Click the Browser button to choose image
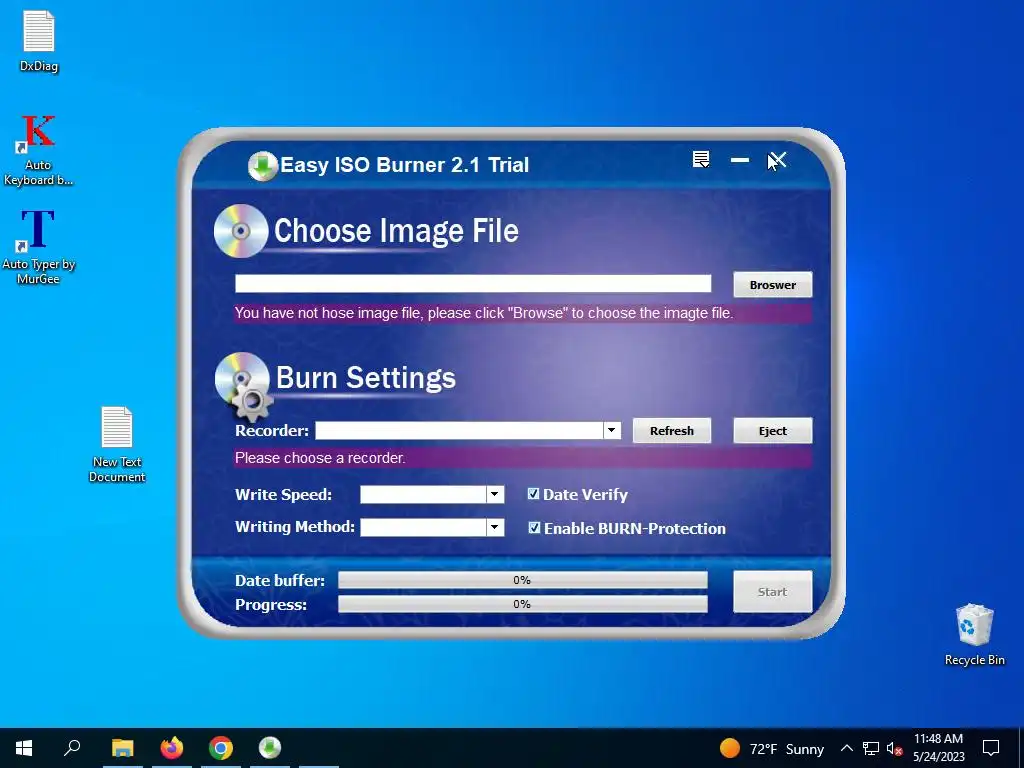 pyautogui.click(x=773, y=285)
